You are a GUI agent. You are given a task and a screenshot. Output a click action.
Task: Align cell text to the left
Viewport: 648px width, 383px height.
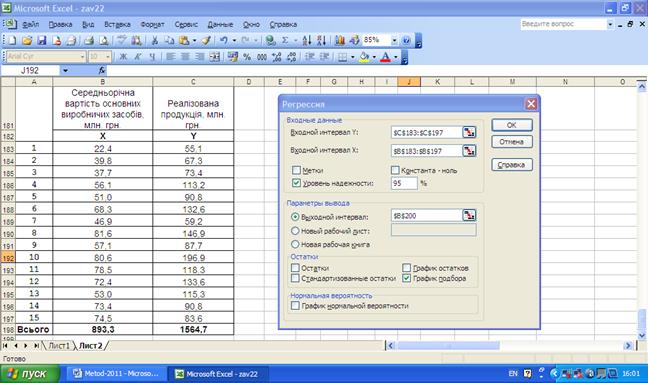pos(170,57)
